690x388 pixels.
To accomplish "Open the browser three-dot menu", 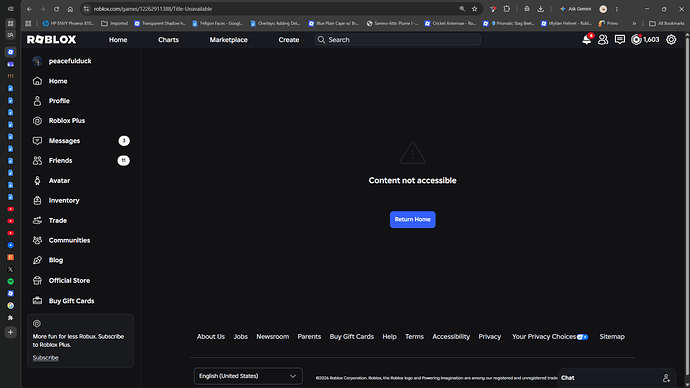I will 617,9.
